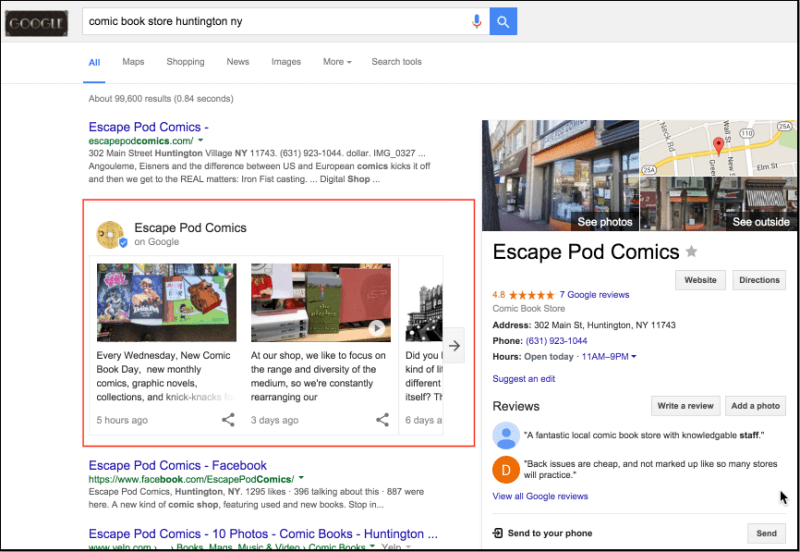
Task: Click See outside street view image
Action: [x=718, y=204]
